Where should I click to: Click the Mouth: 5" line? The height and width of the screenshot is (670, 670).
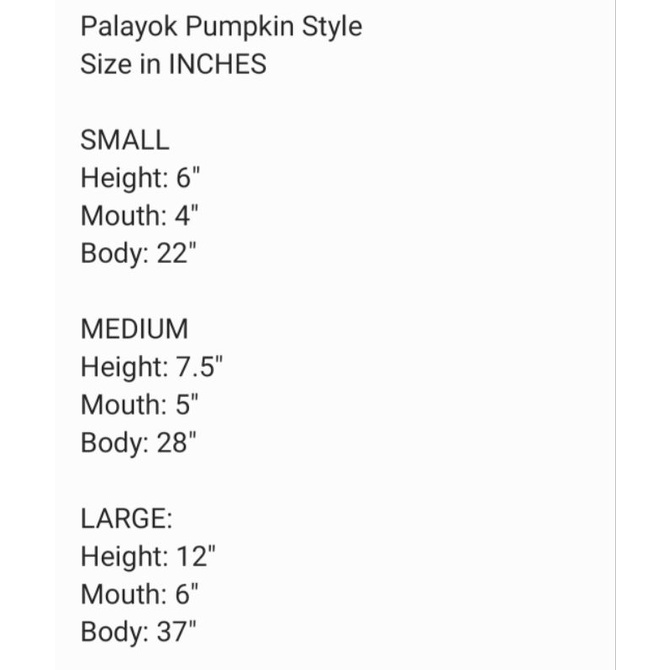(140, 405)
